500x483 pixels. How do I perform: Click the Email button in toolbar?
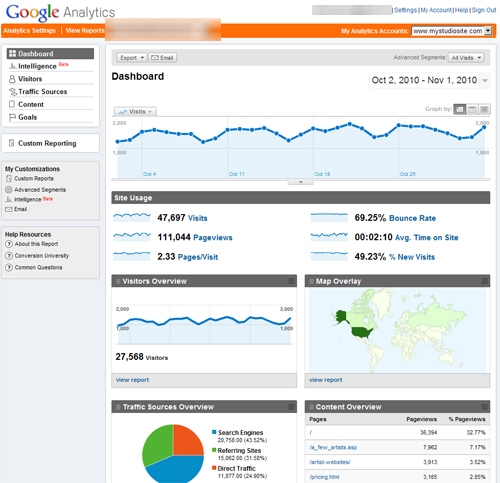(162, 58)
